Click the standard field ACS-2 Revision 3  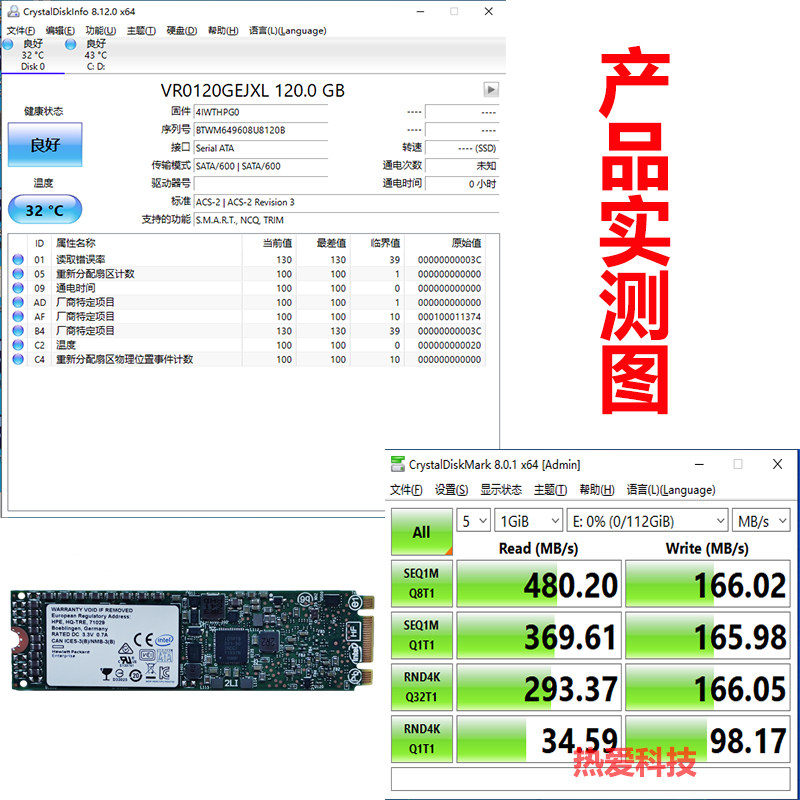tap(346, 202)
